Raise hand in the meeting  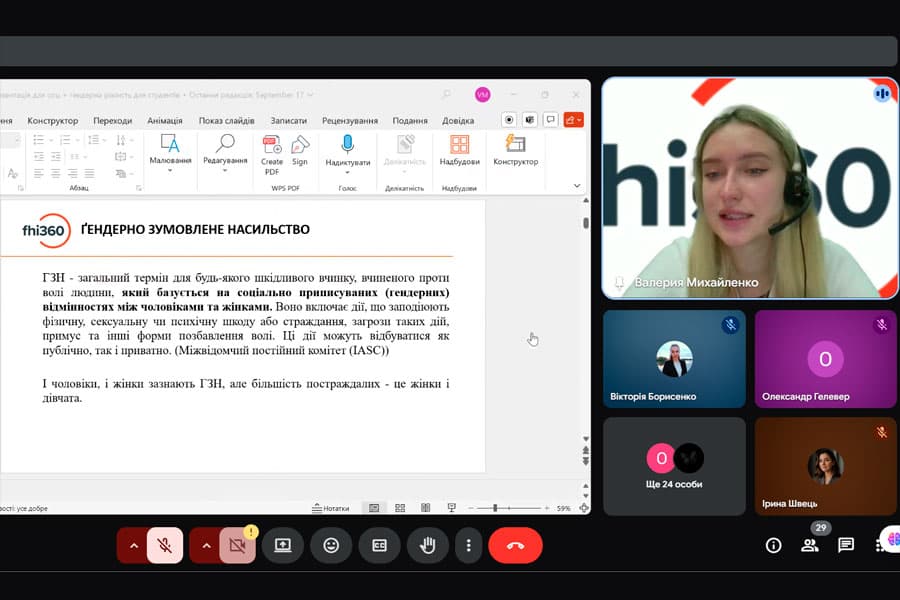427,545
